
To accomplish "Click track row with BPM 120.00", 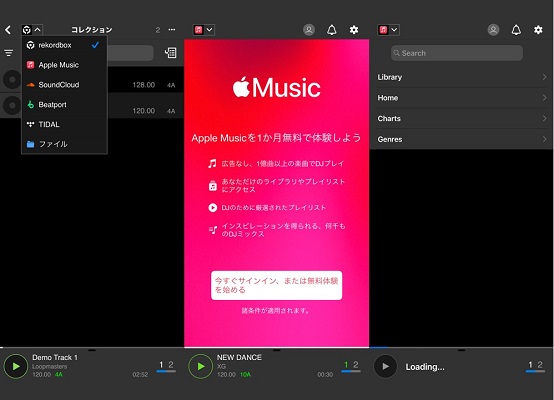I will click(145, 105).
